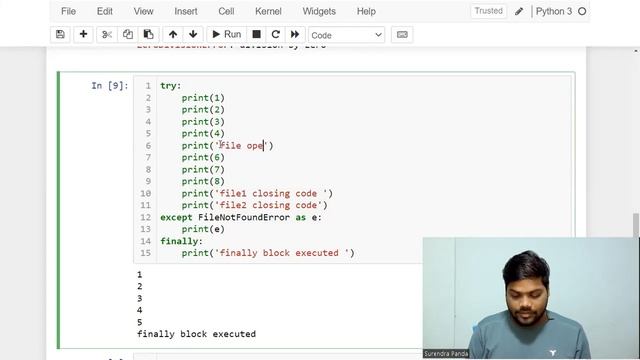
Task: Click line number 10 in gutter
Action: pyautogui.click(x=146, y=193)
